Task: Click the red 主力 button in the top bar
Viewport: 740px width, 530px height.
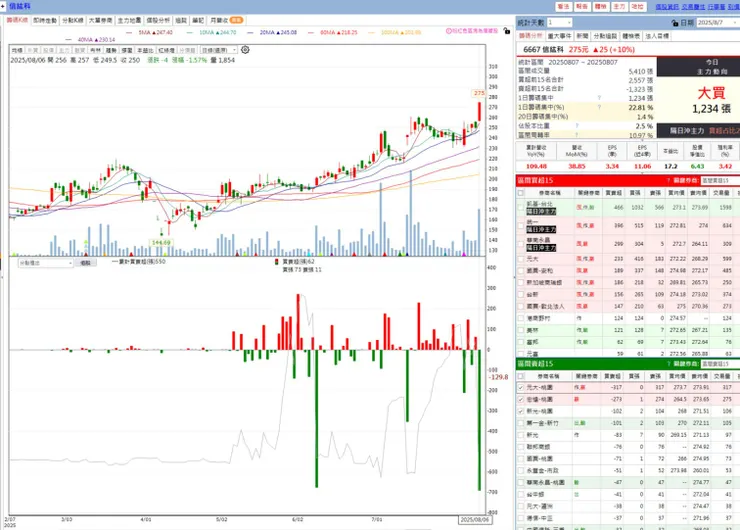Action: point(619,7)
